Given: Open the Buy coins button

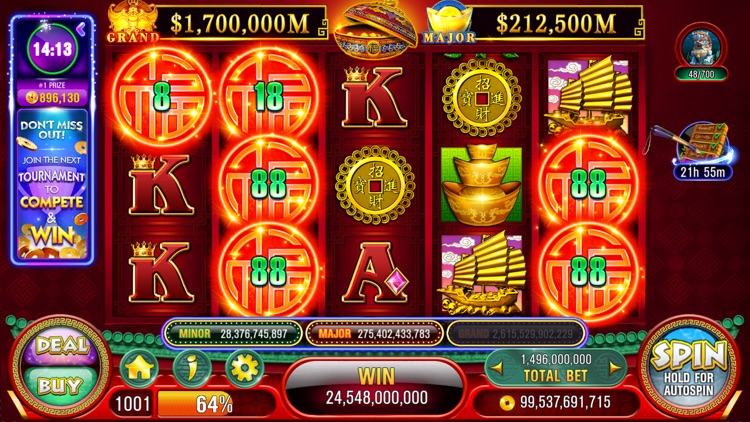Looking at the screenshot, I should (59, 385).
